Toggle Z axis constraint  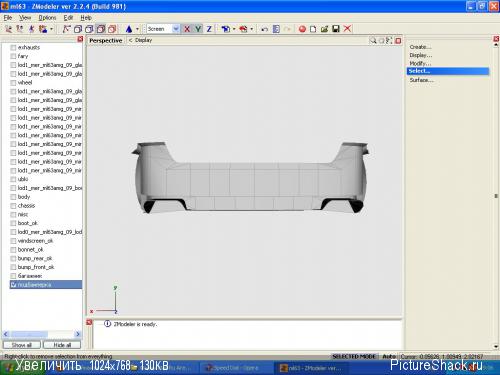click(209, 29)
